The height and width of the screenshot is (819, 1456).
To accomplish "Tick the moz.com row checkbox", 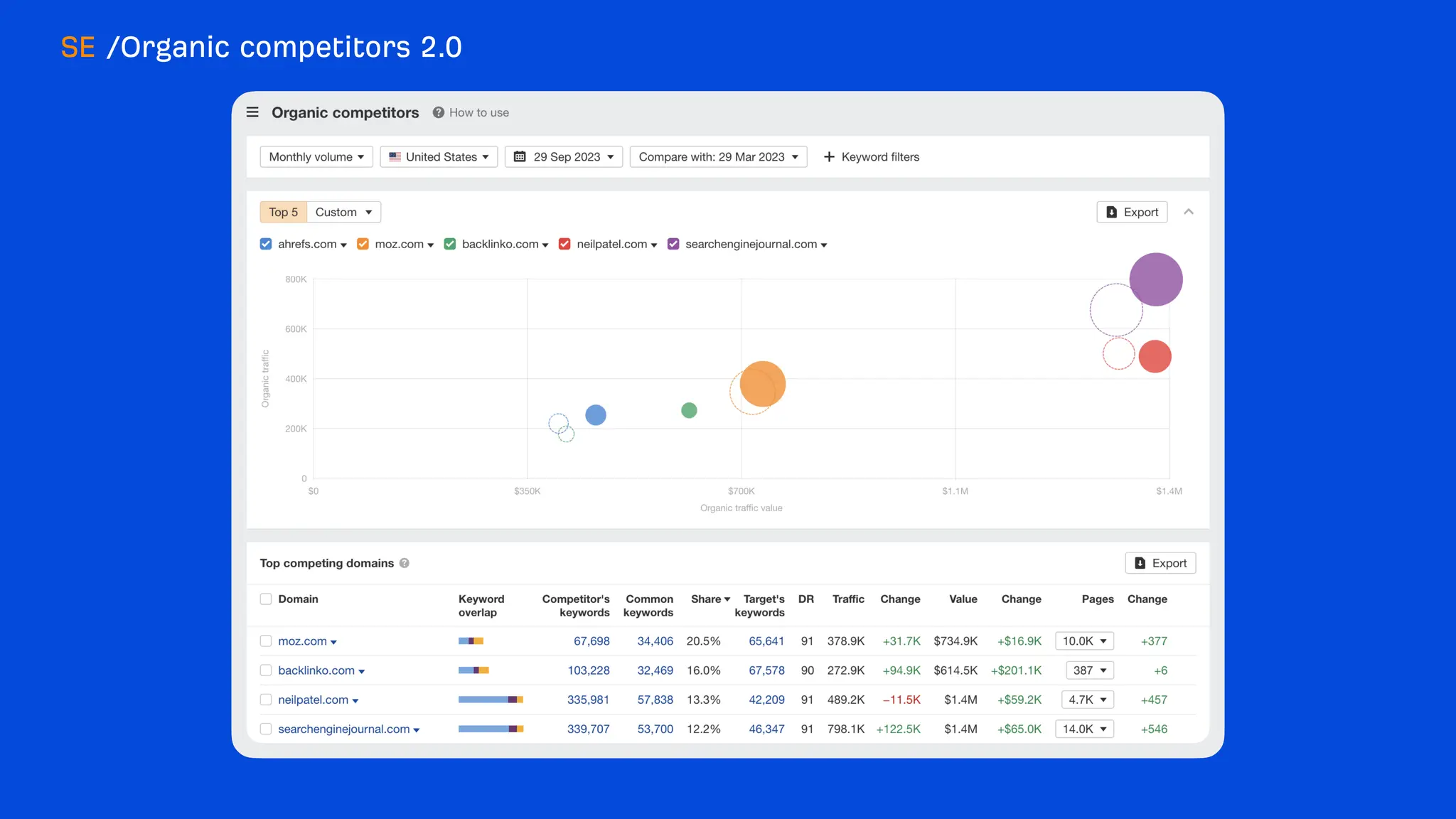I will [266, 641].
